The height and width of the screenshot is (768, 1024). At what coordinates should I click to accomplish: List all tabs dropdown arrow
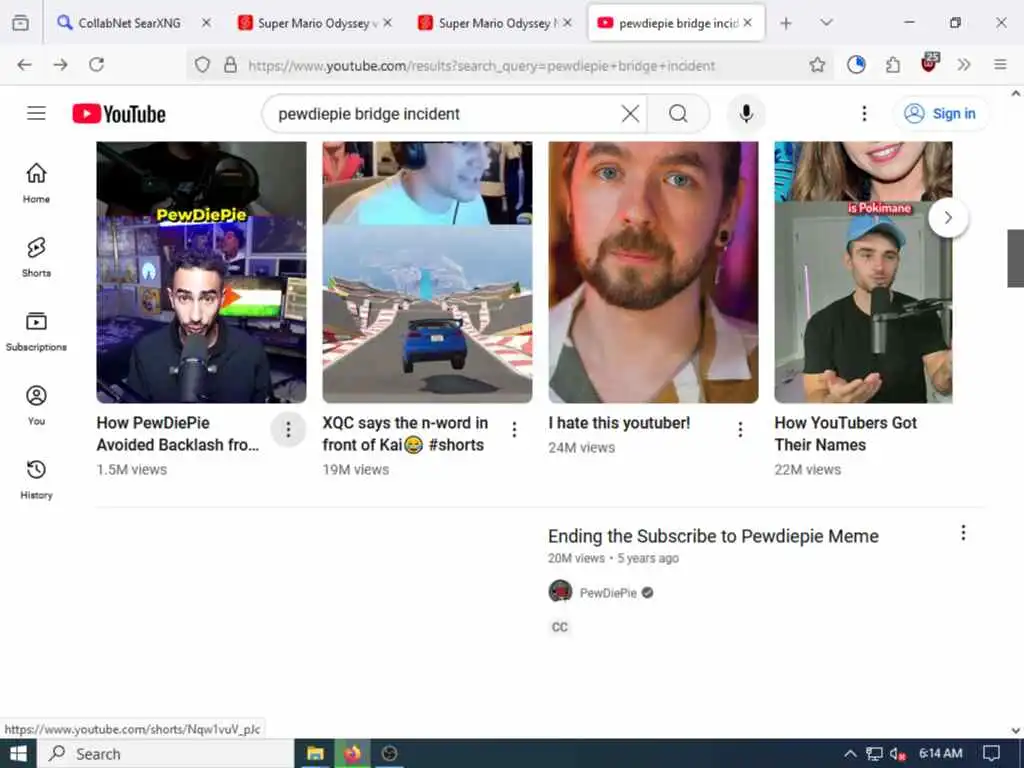click(x=826, y=23)
